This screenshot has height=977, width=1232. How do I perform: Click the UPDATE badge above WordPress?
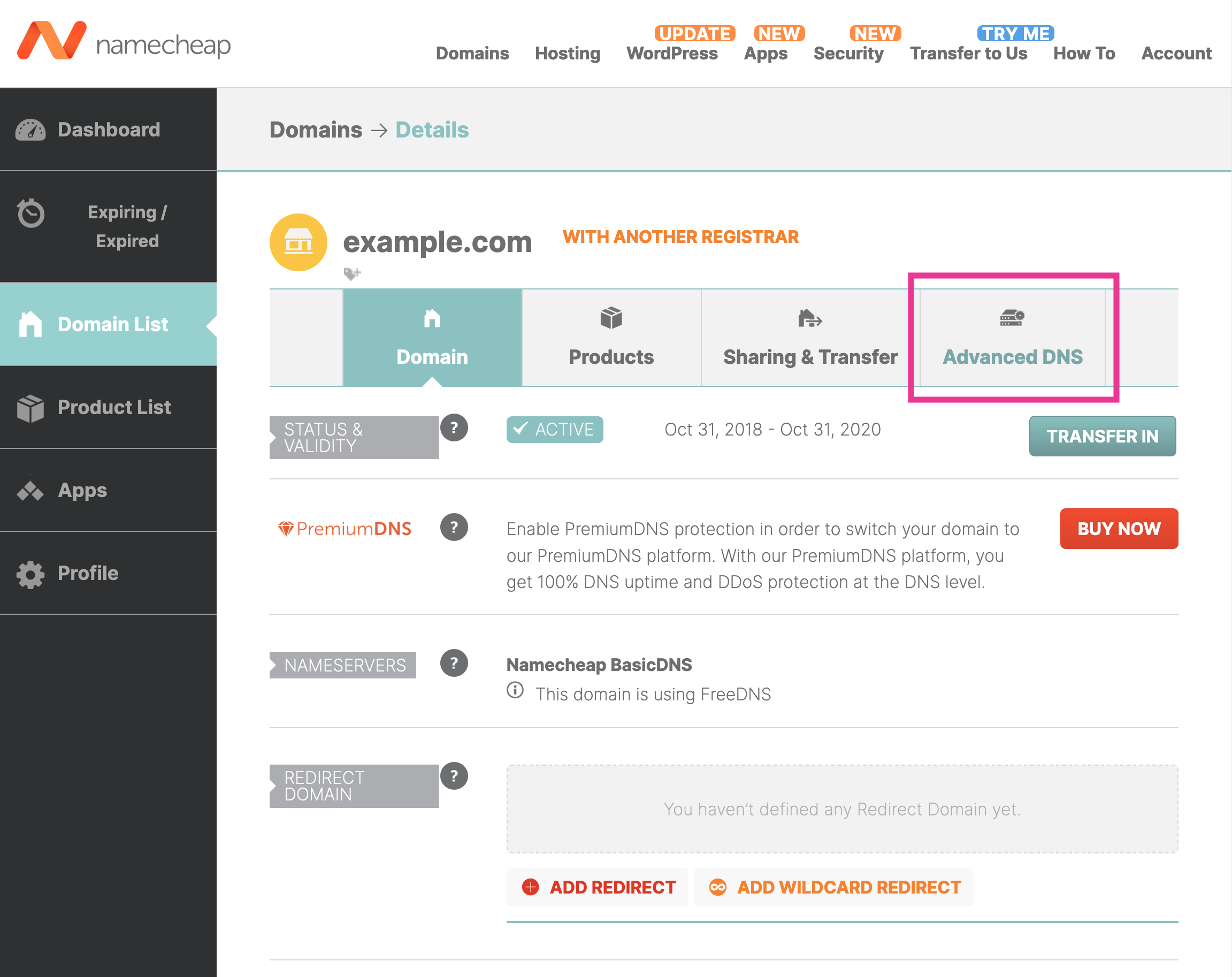tap(694, 34)
